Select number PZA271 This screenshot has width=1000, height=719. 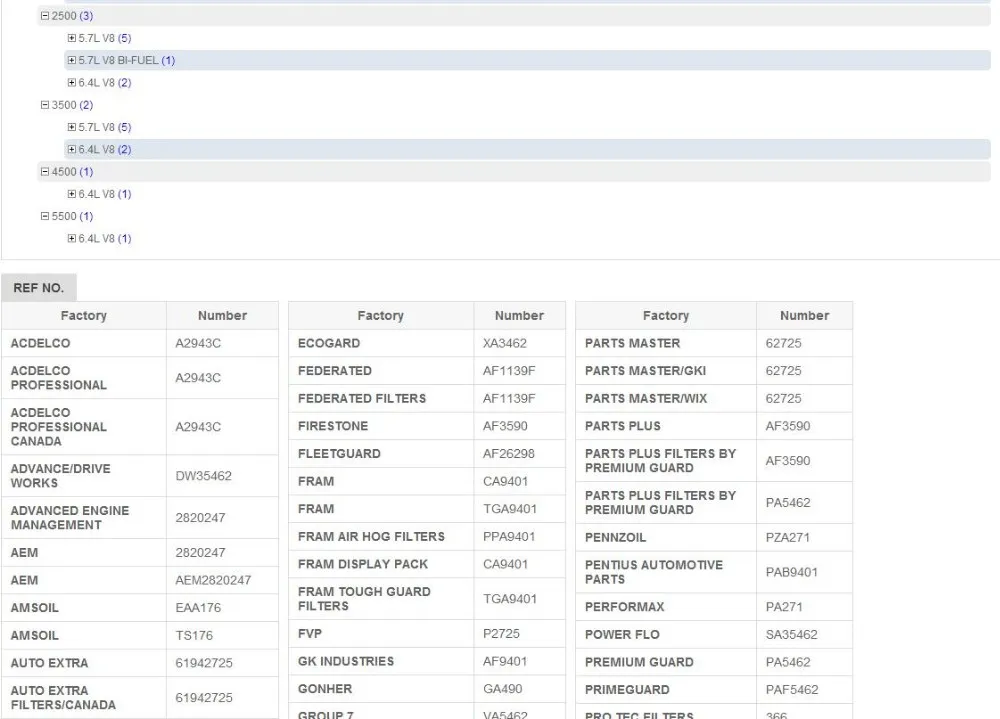[x=804, y=537]
